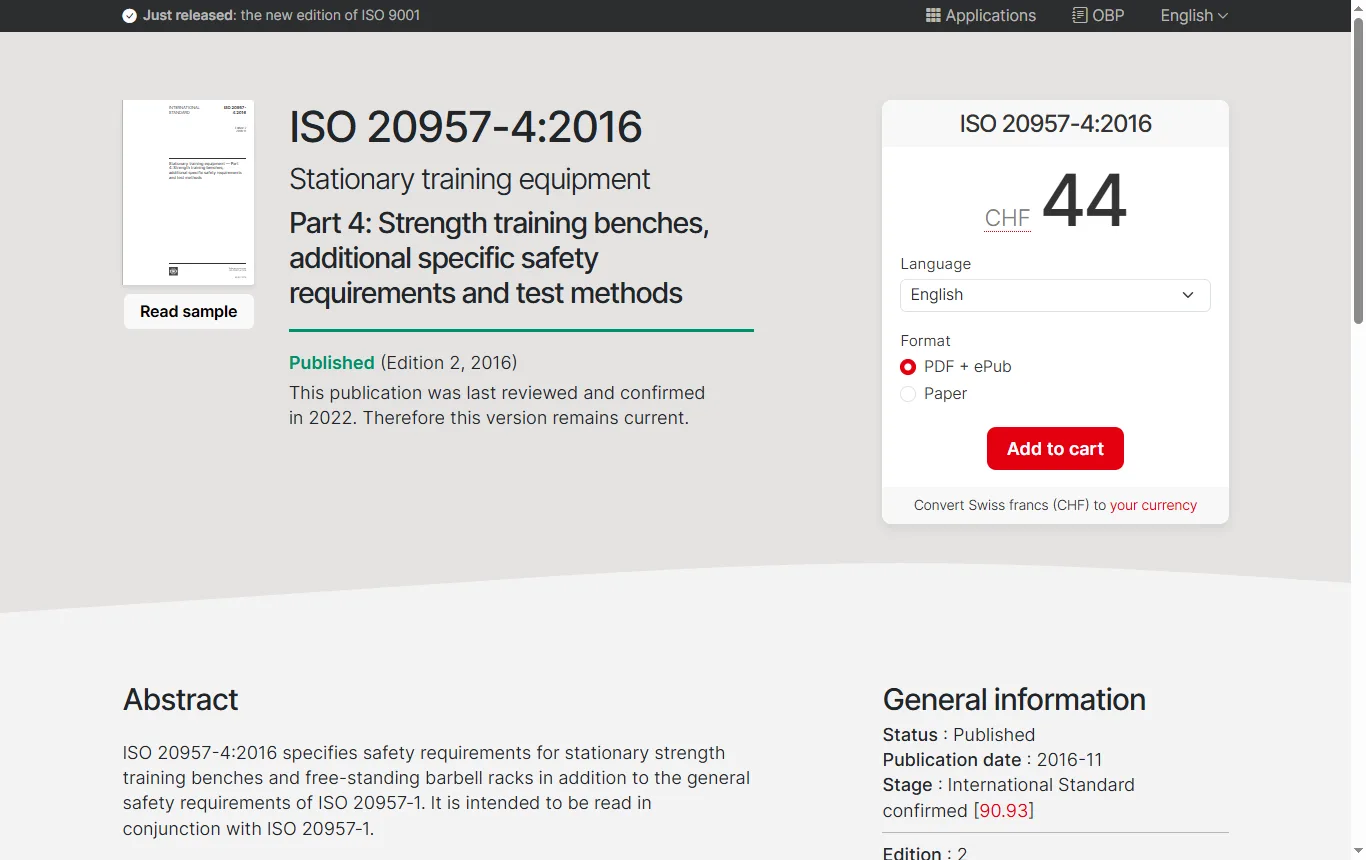Click the OBP document icon
The width and height of the screenshot is (1366, 860).
[x=1080, y=15]
